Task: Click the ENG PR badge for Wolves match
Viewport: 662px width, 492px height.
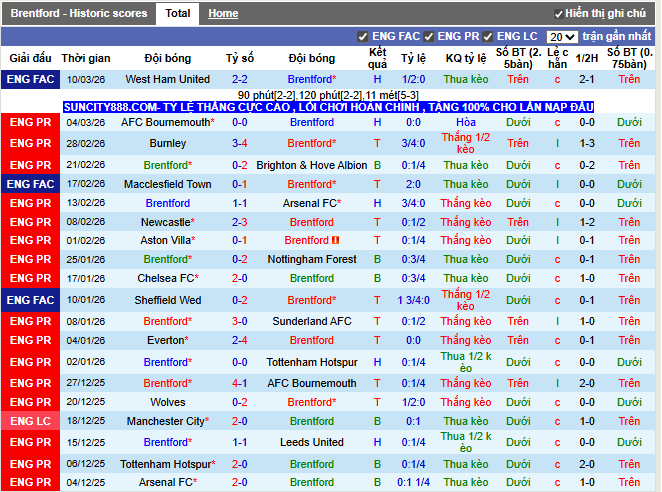Action: point(30,402)
